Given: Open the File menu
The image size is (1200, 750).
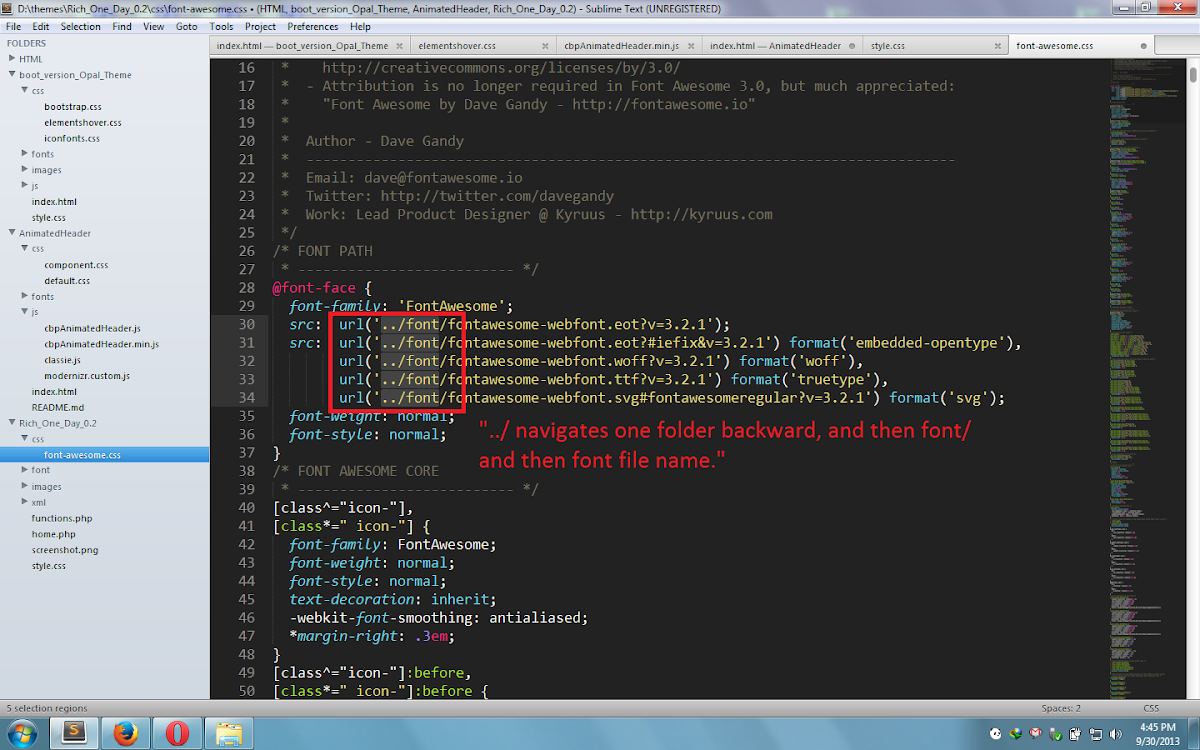Looking at the screenshot, I should click(x=14, y=27).
